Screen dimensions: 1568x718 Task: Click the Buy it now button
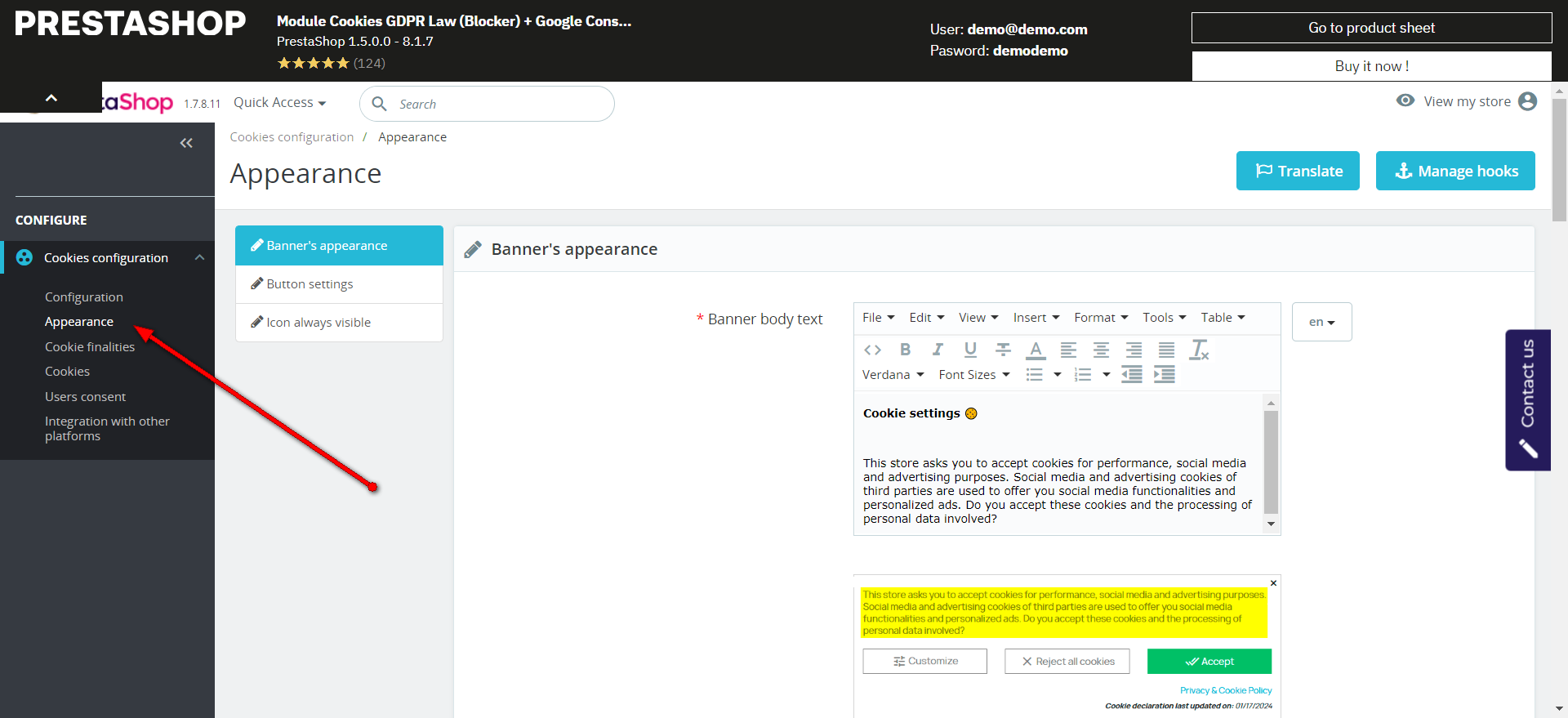[1372, 66]
